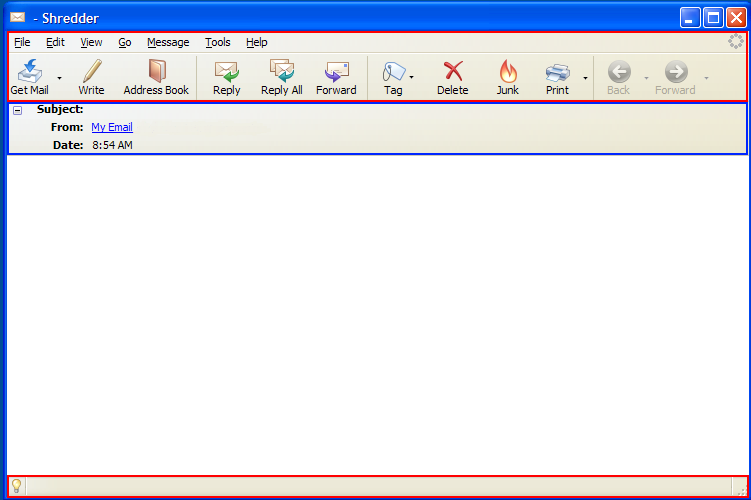Mark the message as Junk
This screenshot has height=500, width=751.
508,77
